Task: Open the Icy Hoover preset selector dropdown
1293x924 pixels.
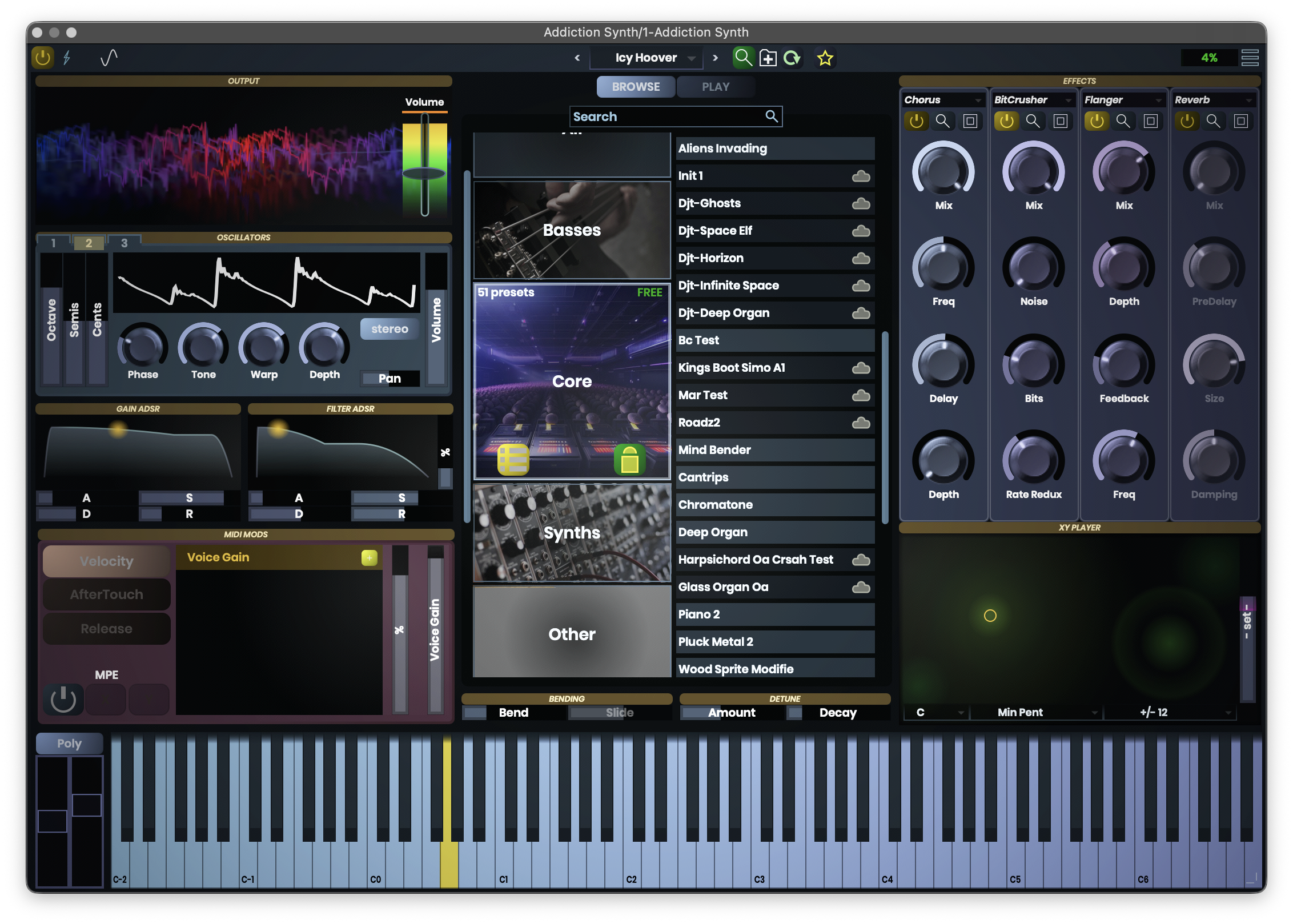Action: click(x=646, y=58)
